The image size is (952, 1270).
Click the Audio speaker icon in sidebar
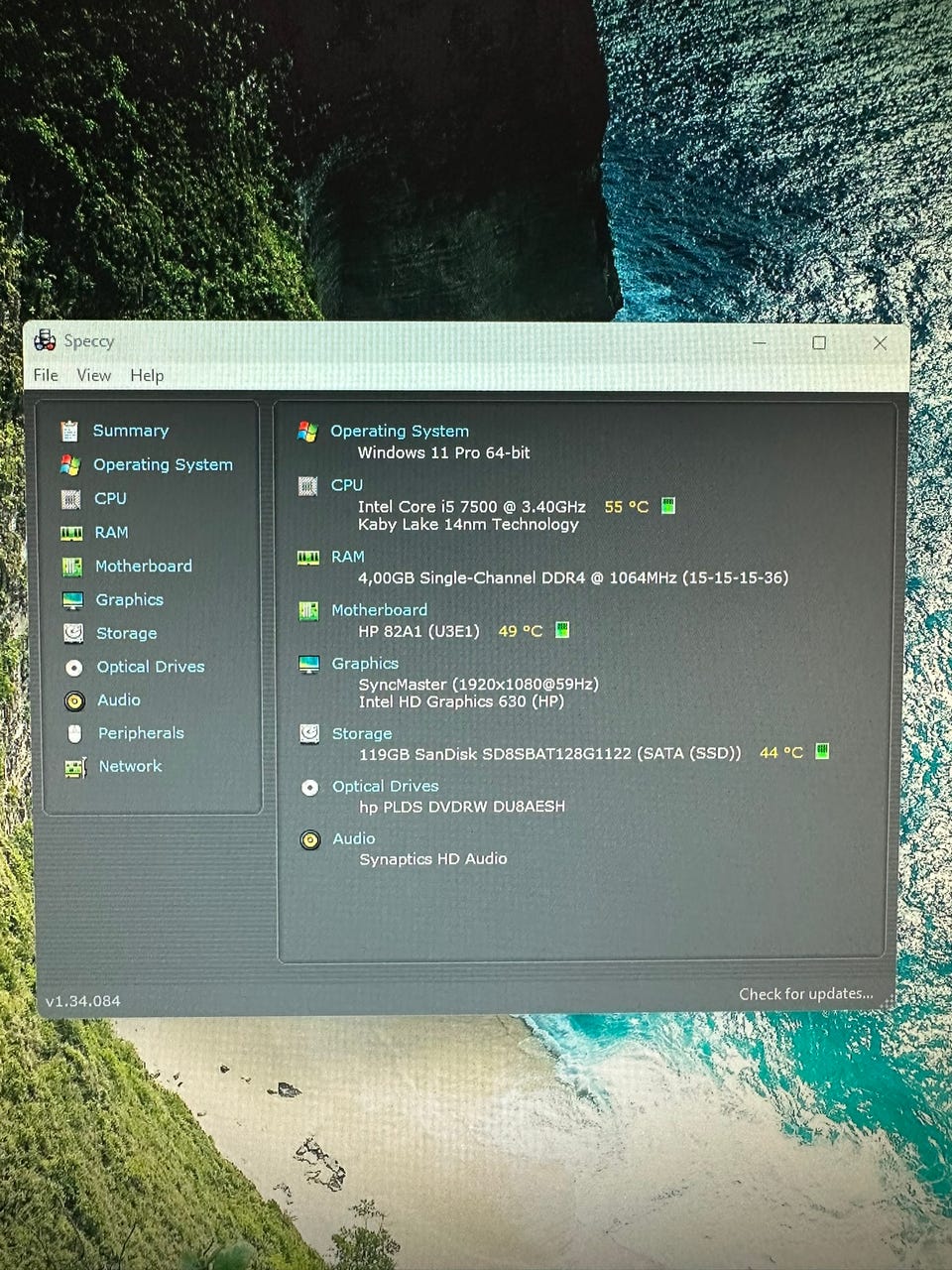pos(74,701)
